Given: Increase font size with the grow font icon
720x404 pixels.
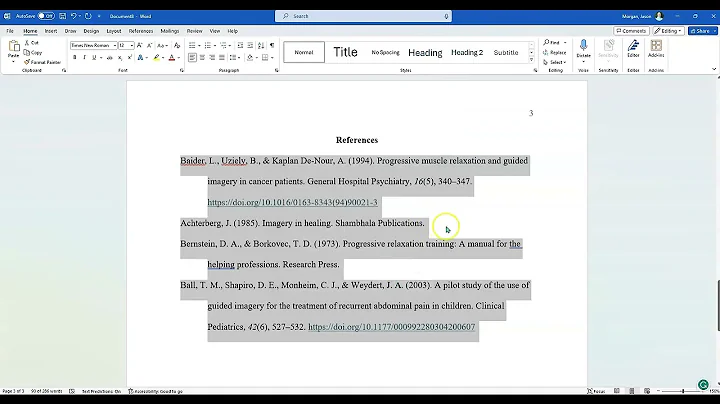Looking at the screenshot, I should (140, 45).
